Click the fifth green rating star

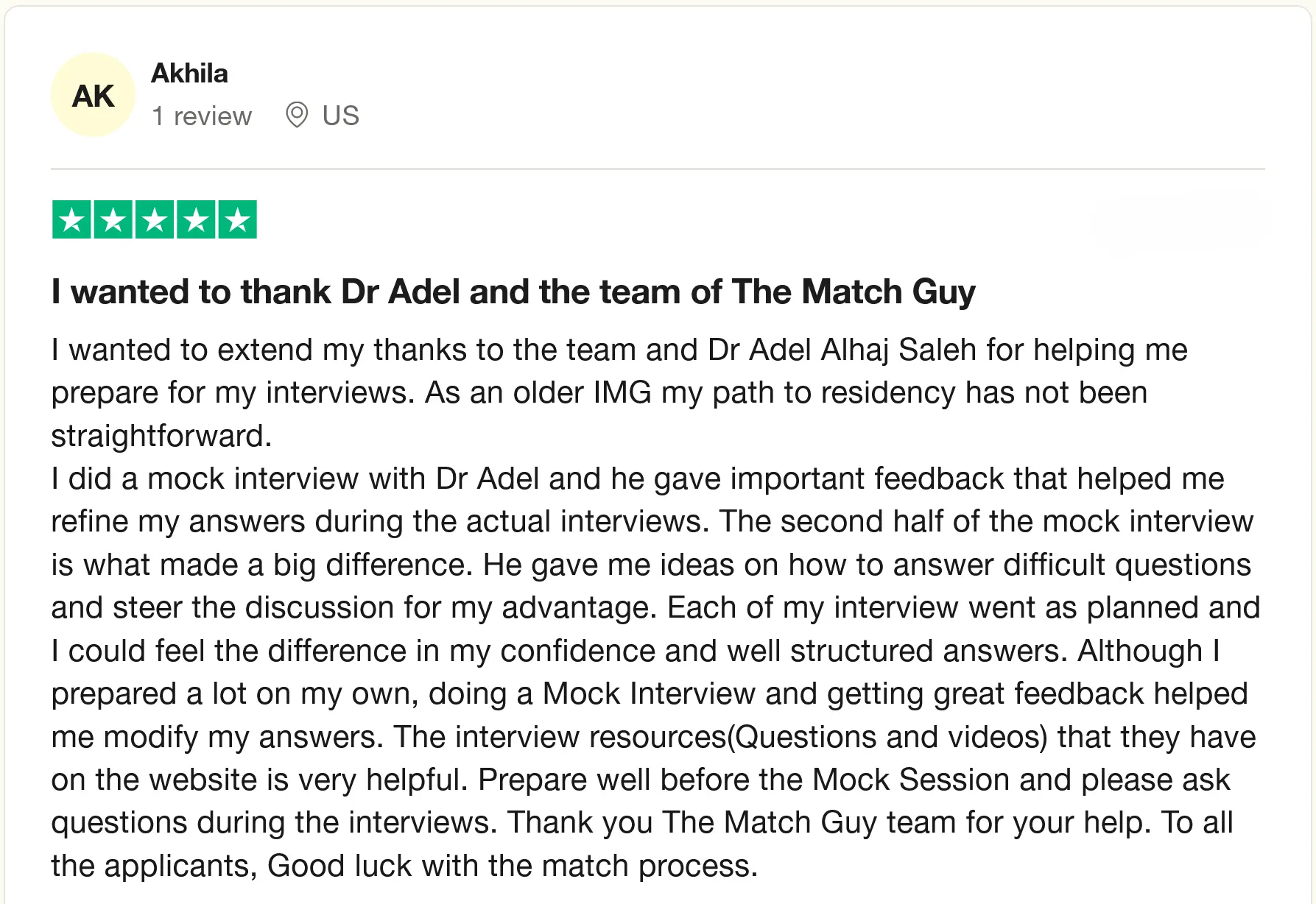[237, 220]
